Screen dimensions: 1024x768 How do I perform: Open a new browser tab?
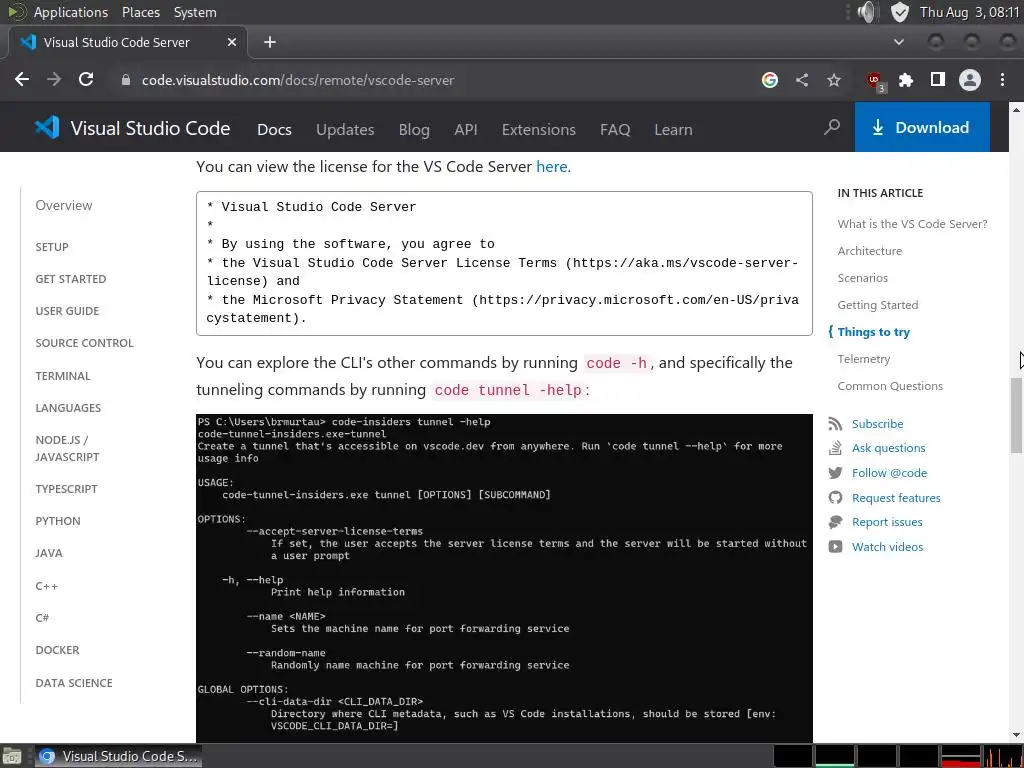tap(270, 42)
